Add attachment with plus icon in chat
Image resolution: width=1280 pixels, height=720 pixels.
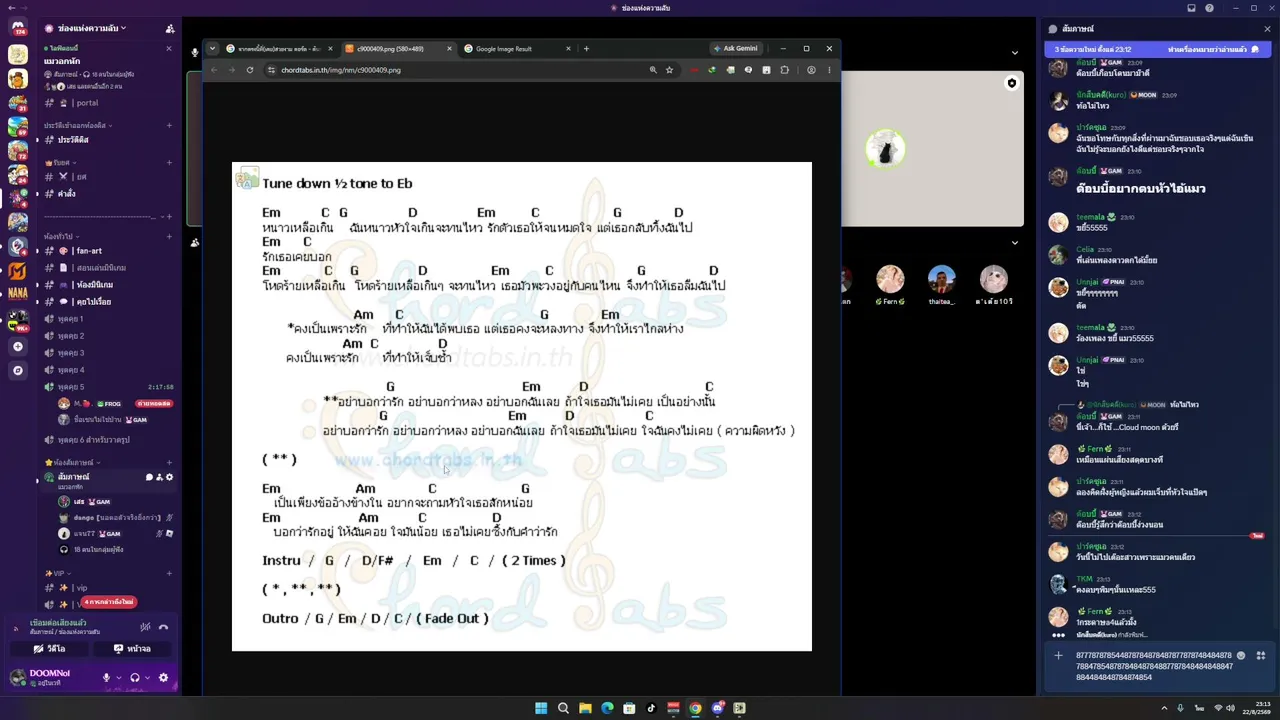(1058, 656)
